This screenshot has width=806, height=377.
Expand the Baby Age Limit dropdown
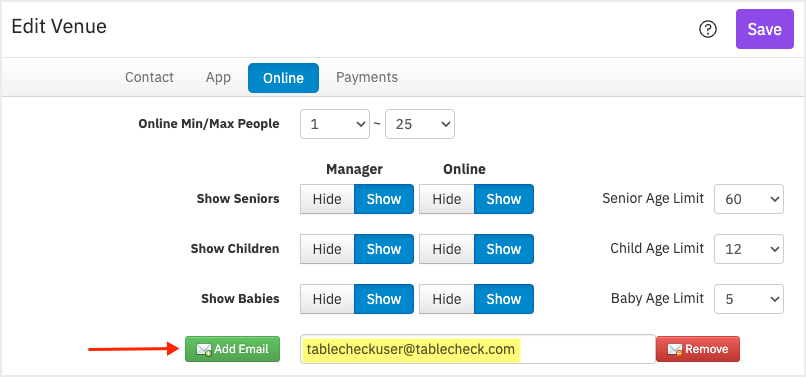pos(749,299)
